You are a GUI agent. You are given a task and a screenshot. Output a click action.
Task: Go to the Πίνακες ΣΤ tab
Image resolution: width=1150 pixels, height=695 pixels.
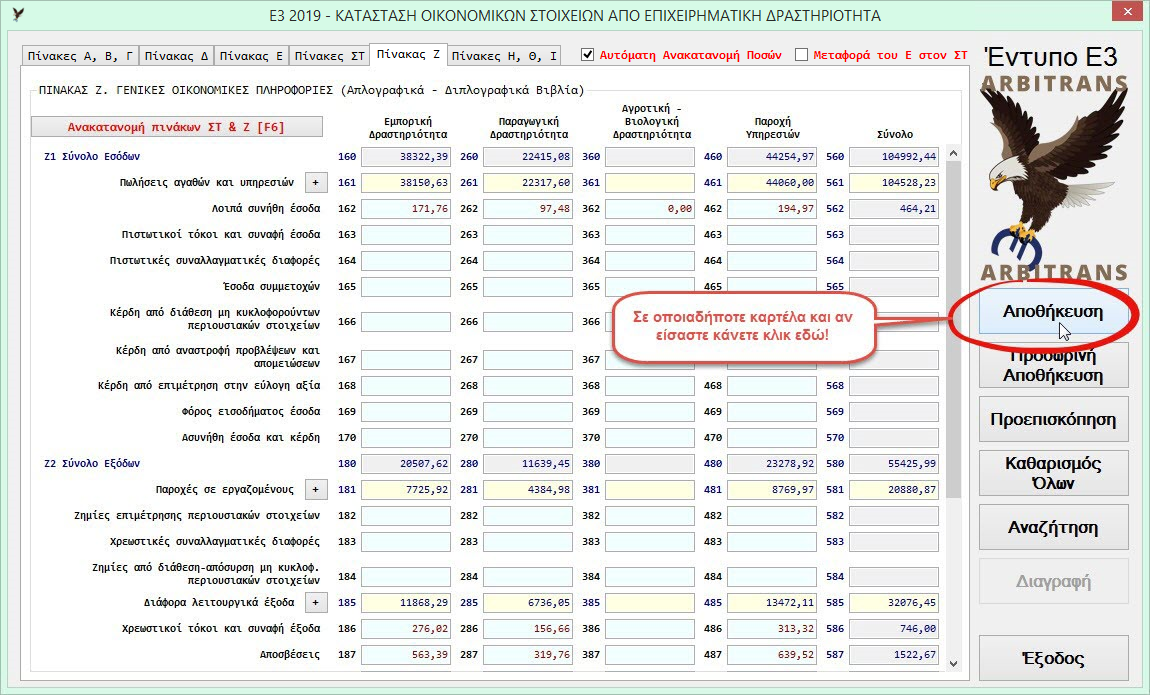pyautogui.click(x=329, y=56)
